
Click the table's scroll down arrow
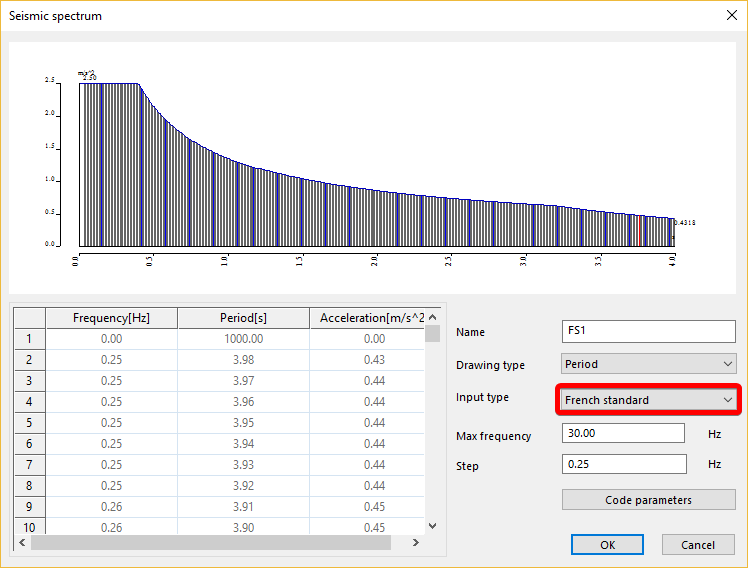click(432, 526)
